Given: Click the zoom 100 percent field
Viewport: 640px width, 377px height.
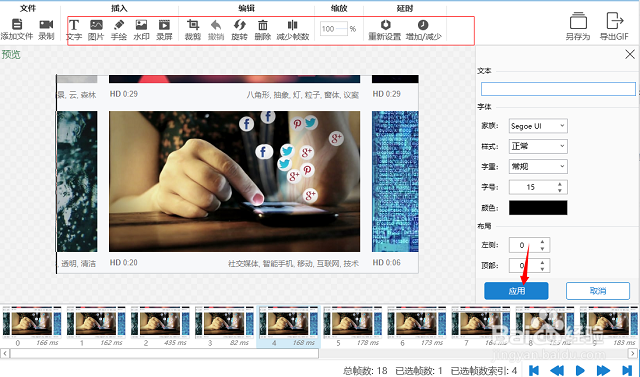Looking at the screenshot, I should pos(334,29).
